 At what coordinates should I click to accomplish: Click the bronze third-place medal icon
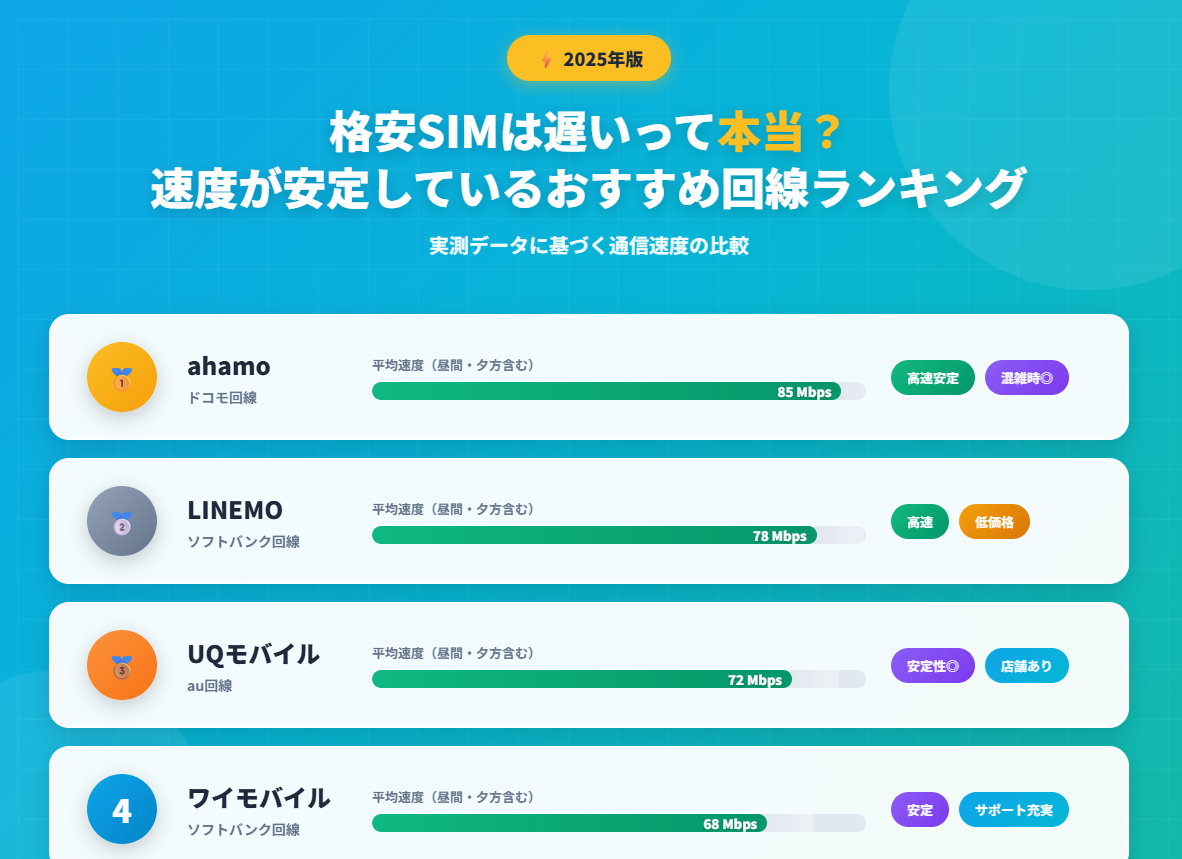point(122,665)
